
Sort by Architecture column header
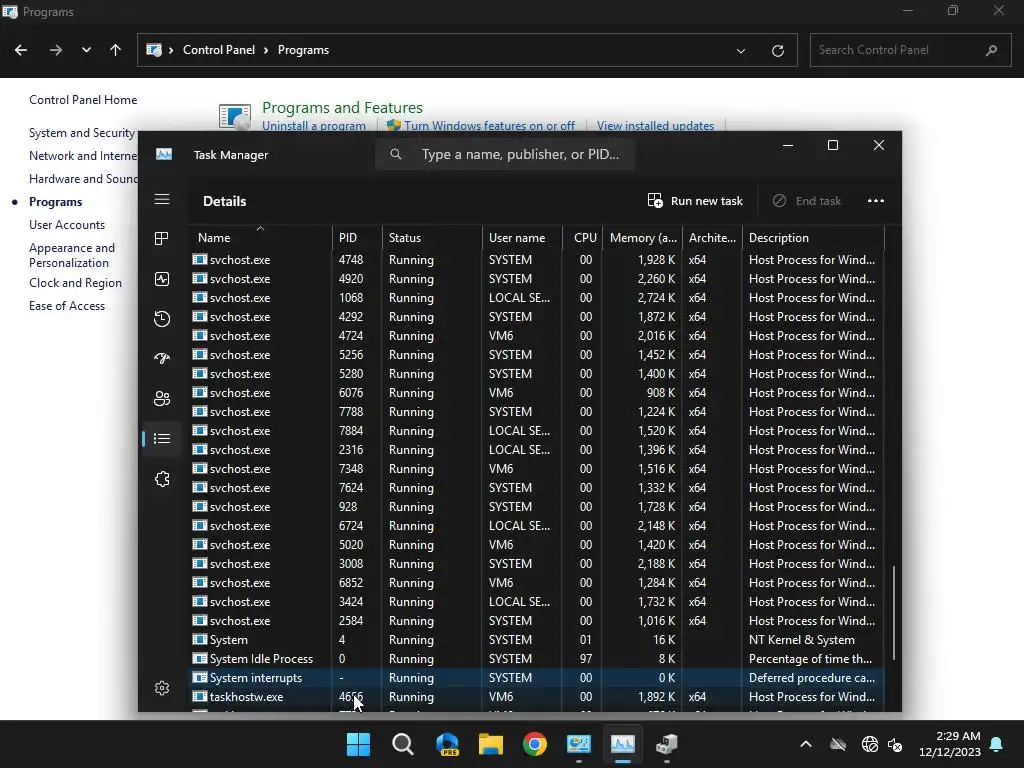click(x=712, y=238)
